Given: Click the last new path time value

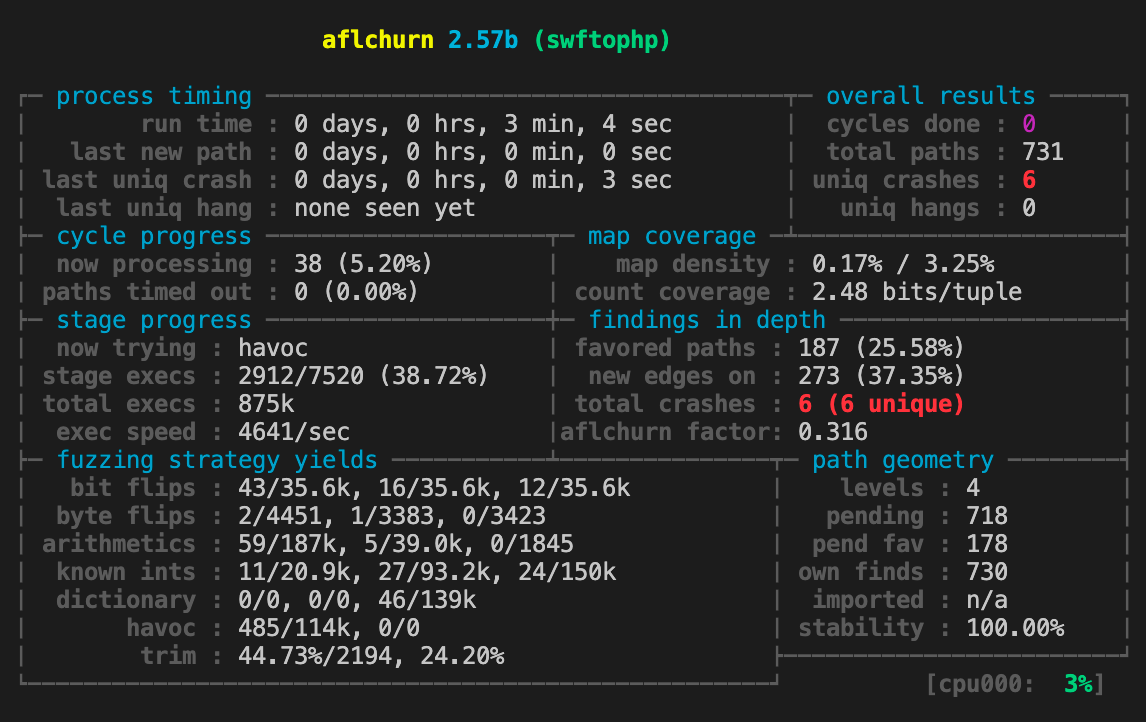Looking at the screenshot, I should pos(483,152).
